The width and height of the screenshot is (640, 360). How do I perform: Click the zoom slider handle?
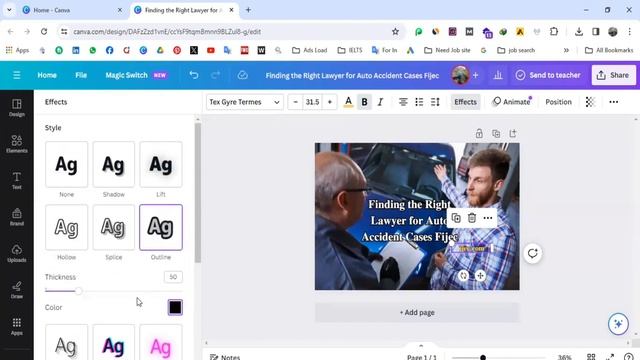[483, 358]
